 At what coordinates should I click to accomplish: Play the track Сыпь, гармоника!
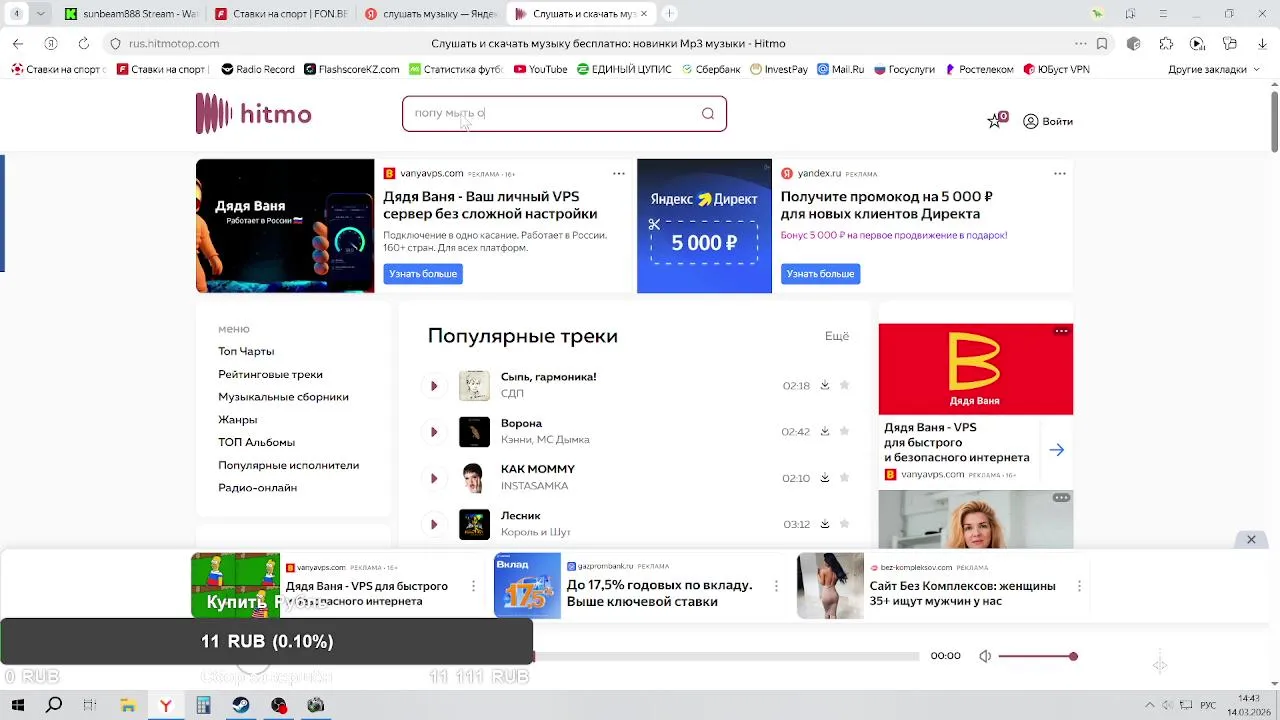(434, 386)
